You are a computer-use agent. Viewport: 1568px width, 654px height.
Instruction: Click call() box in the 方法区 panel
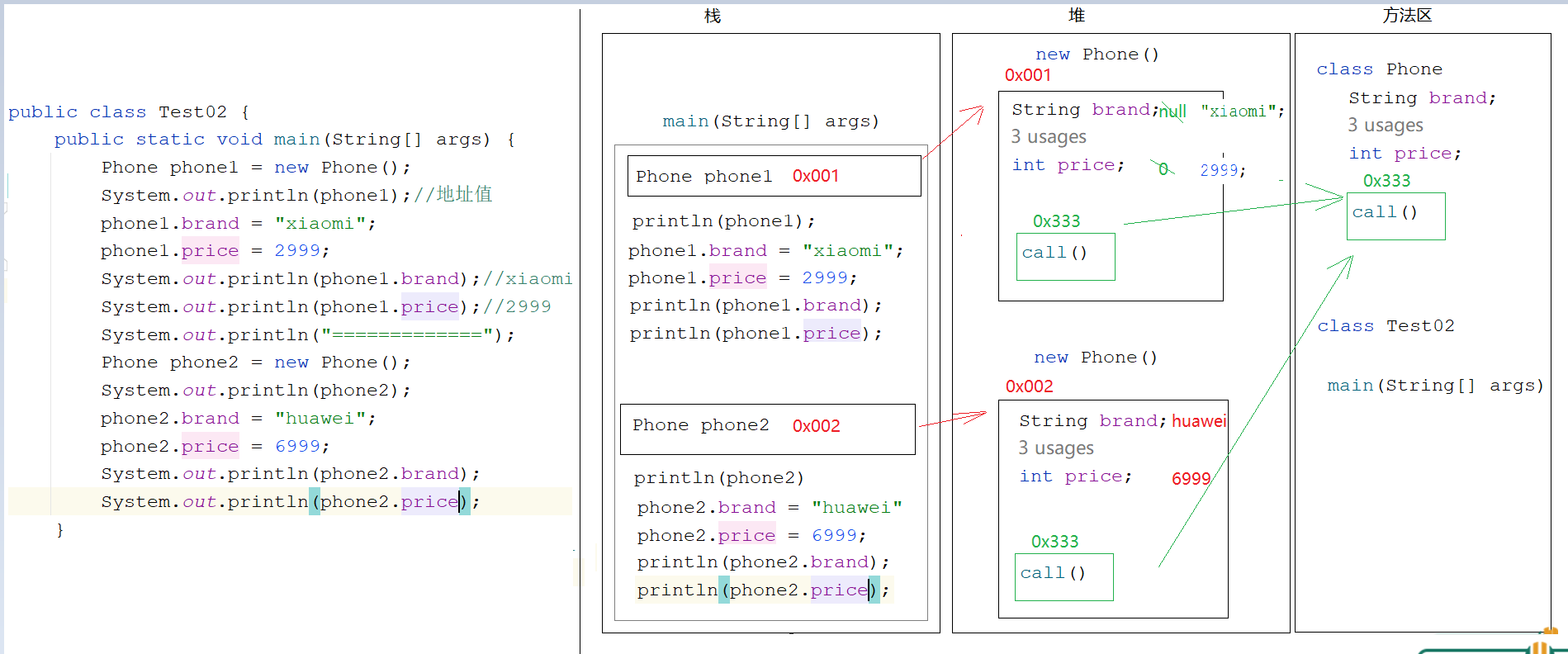coord(1395,216)
